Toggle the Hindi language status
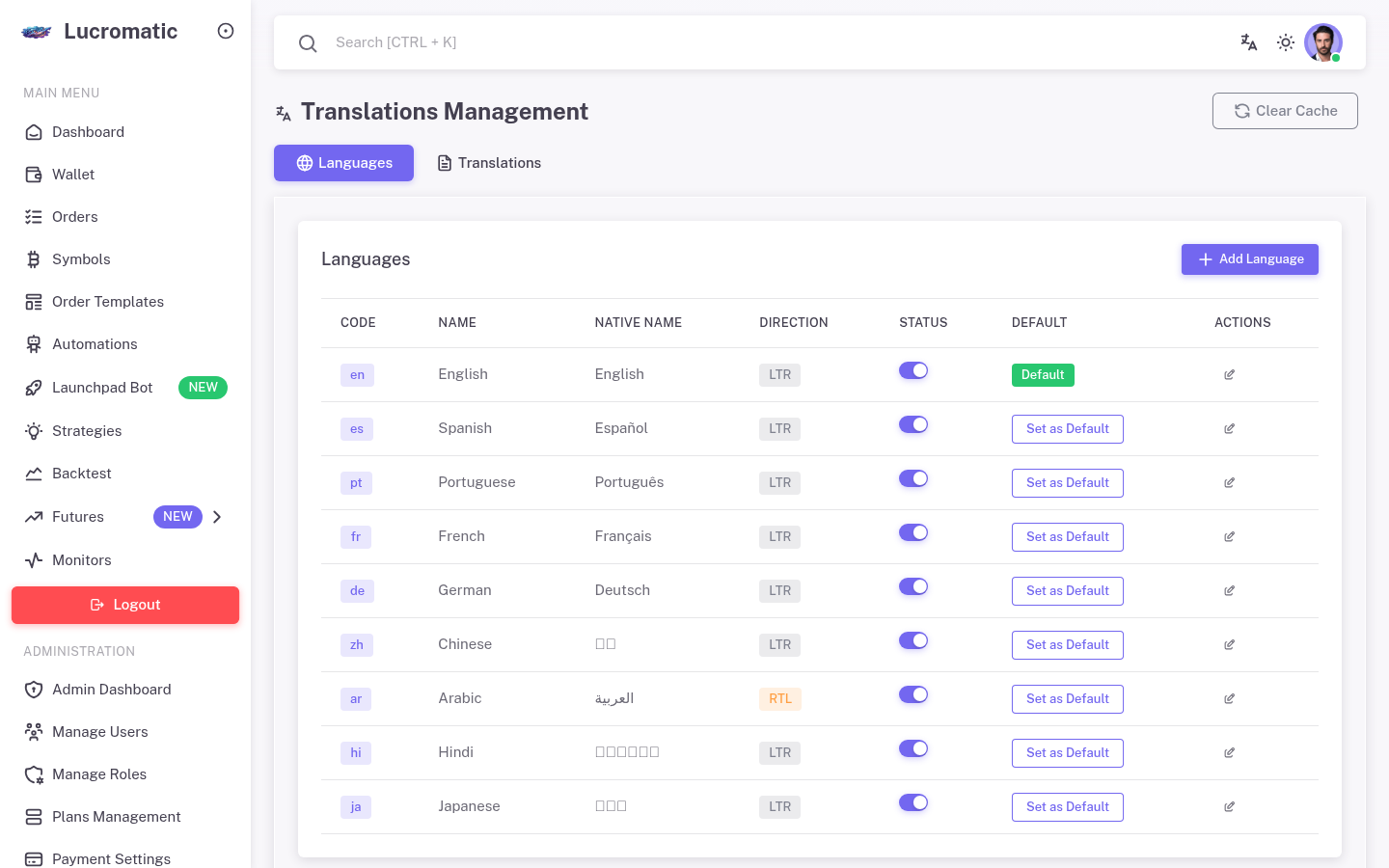1389x868 pixels. click(912, 748)
